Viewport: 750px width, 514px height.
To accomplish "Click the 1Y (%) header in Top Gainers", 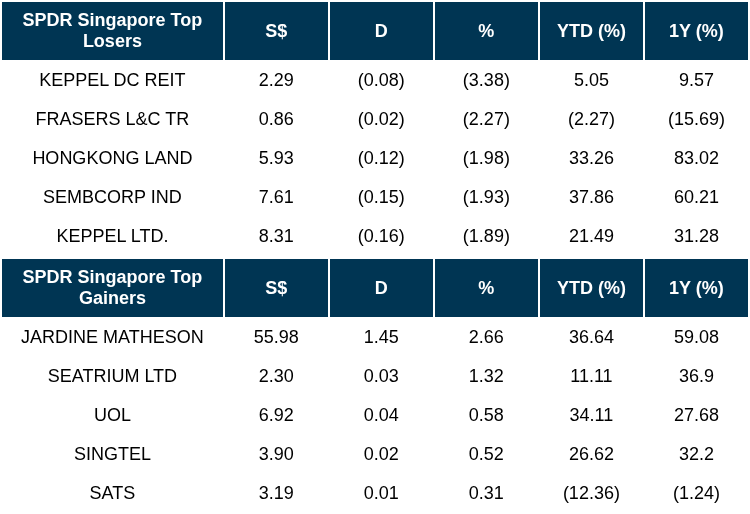I will 696,288.
